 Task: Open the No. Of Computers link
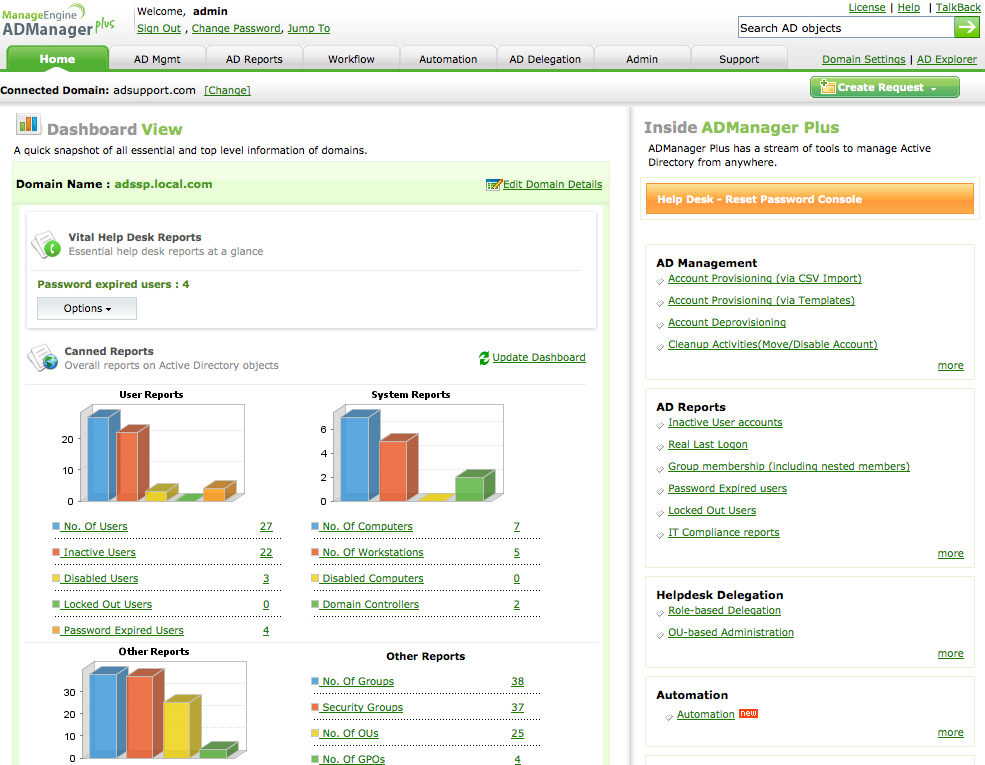coord(366,526)
